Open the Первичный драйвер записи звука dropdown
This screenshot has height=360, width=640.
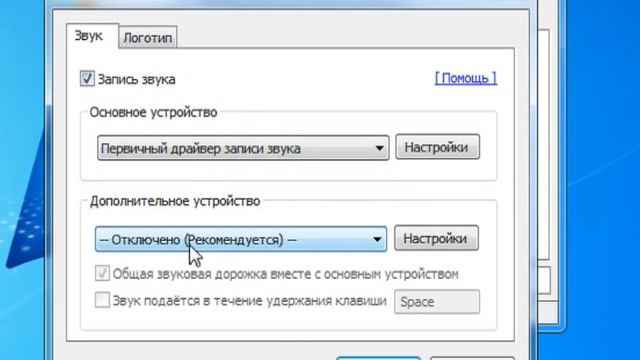pyautogui.click(x=243, y=148)
